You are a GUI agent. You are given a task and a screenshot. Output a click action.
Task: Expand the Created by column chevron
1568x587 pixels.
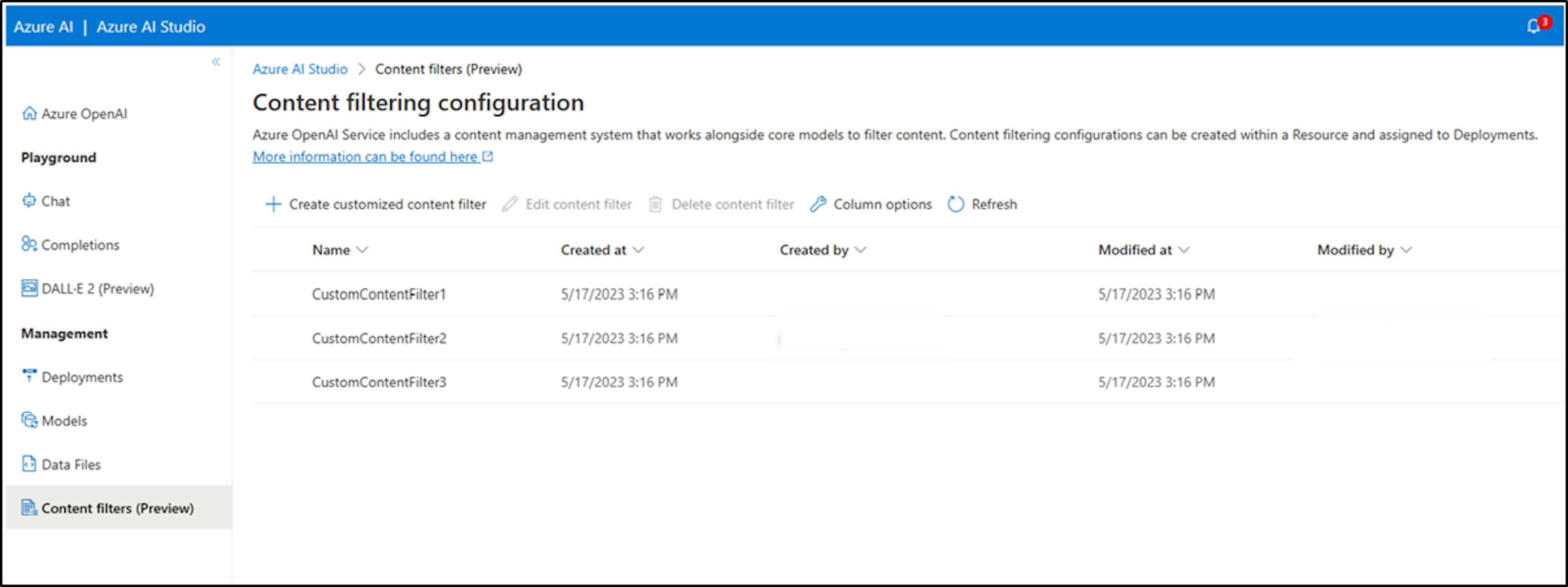861,249
